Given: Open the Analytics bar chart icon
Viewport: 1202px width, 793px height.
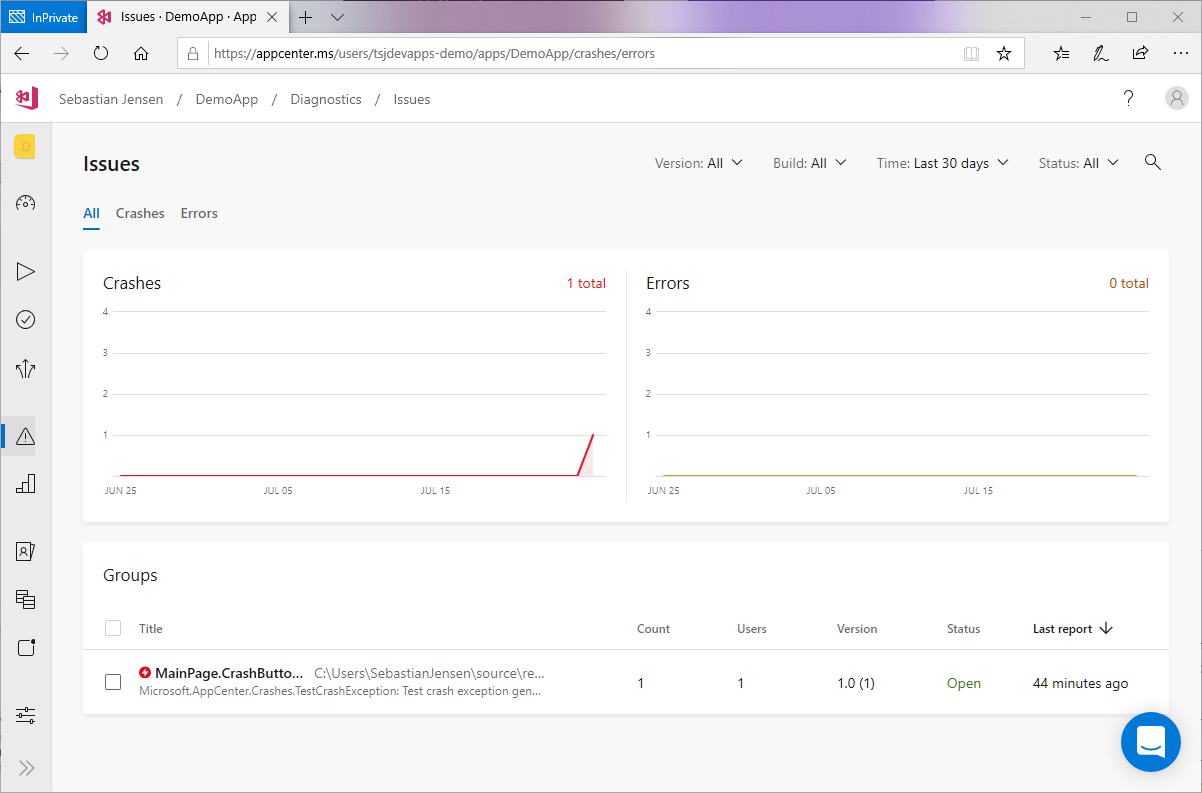Looking at the screenshot, I should click(26, 484).
